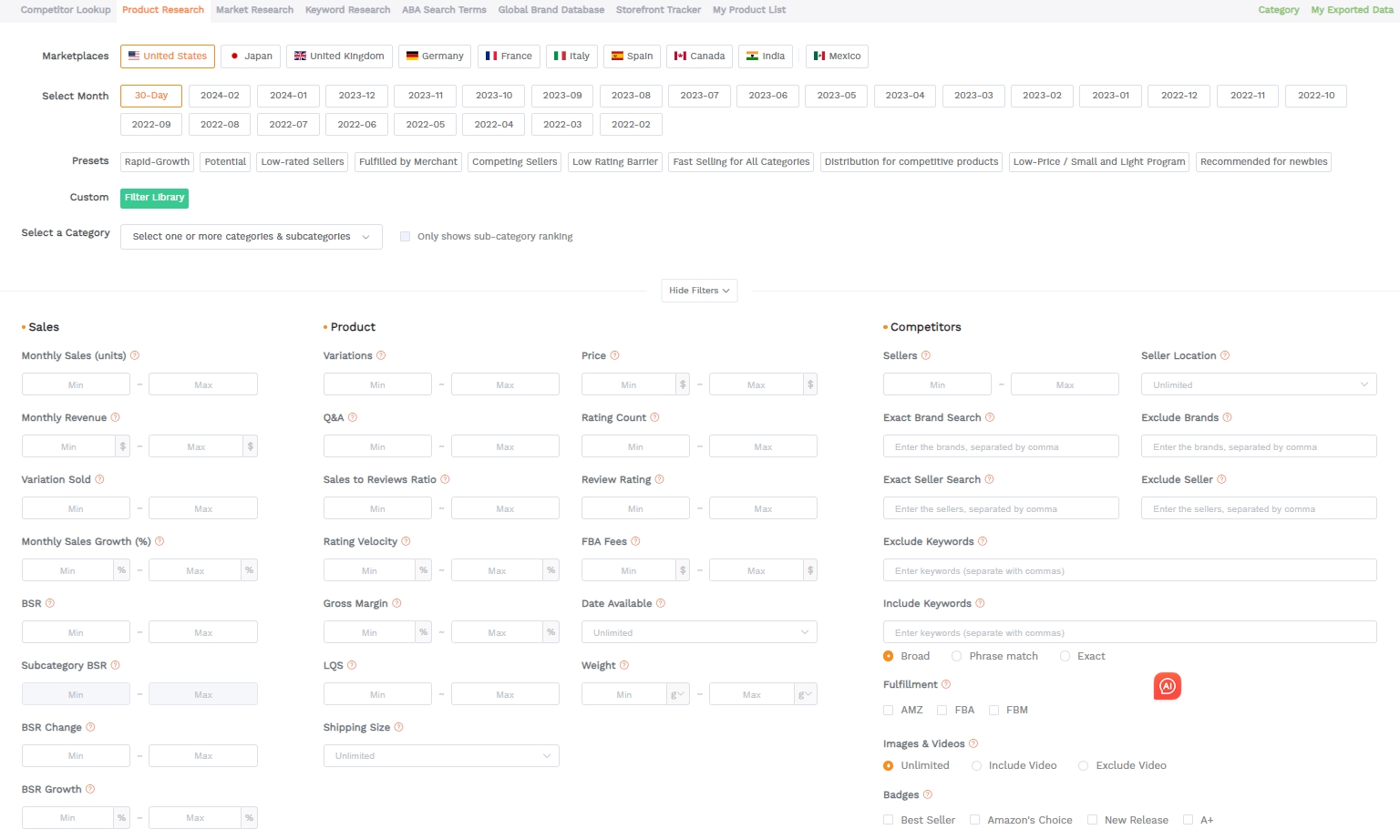Click the help icon beside Sellers filter
The height and width of the screenshot is (840, 1400).
(x=926, y=355)
